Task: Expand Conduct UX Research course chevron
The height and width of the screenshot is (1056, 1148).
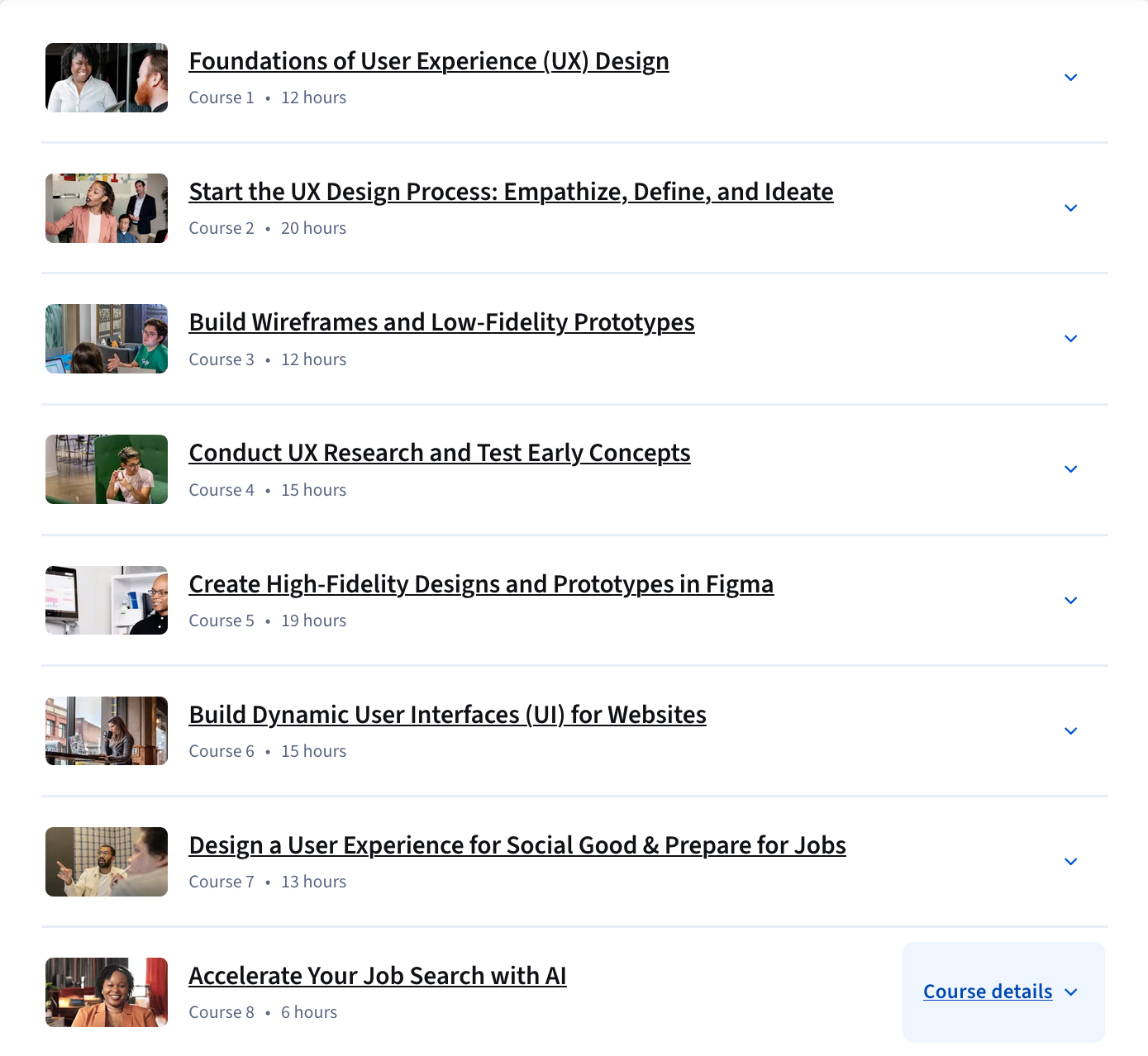Action: tap(1070, 469)
